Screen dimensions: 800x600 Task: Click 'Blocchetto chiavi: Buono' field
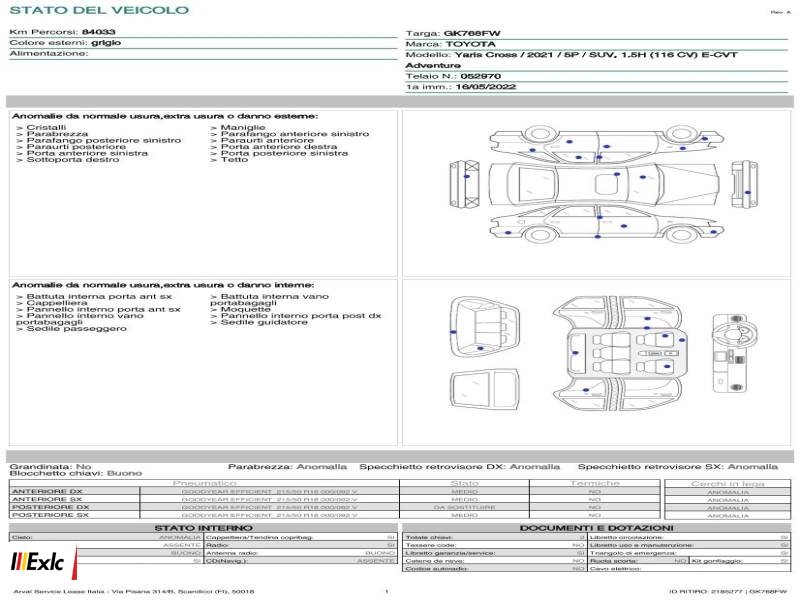coord(76,473)
